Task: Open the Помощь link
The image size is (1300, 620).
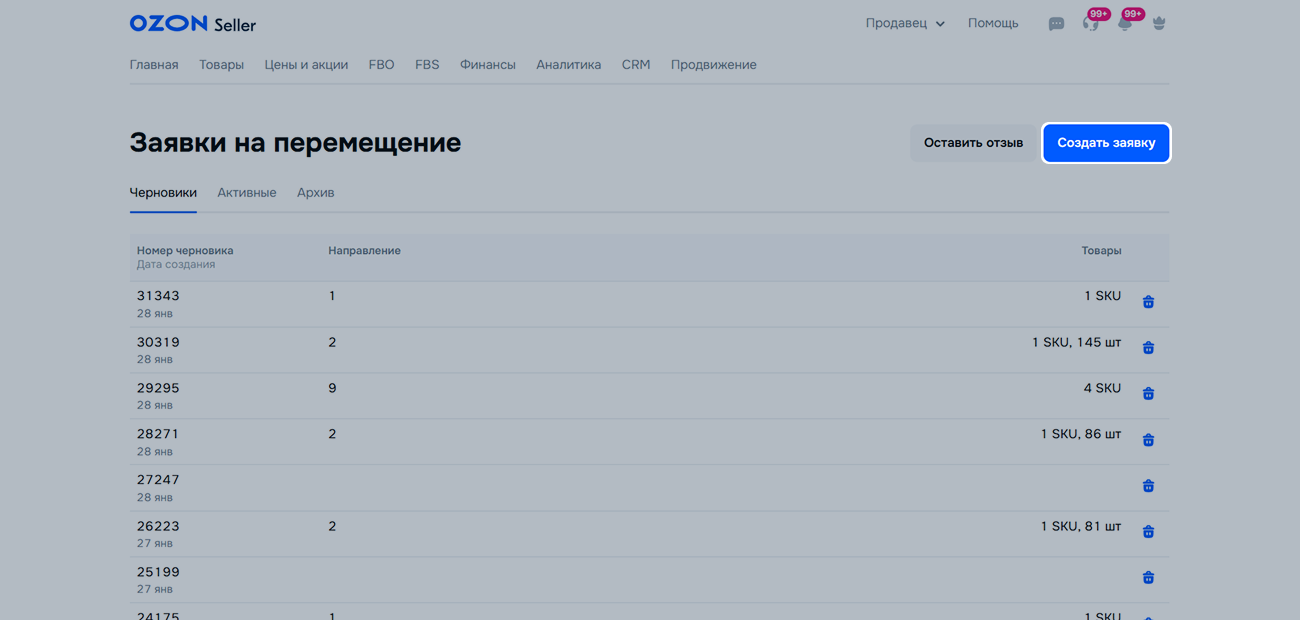Action: coord(992,23)
